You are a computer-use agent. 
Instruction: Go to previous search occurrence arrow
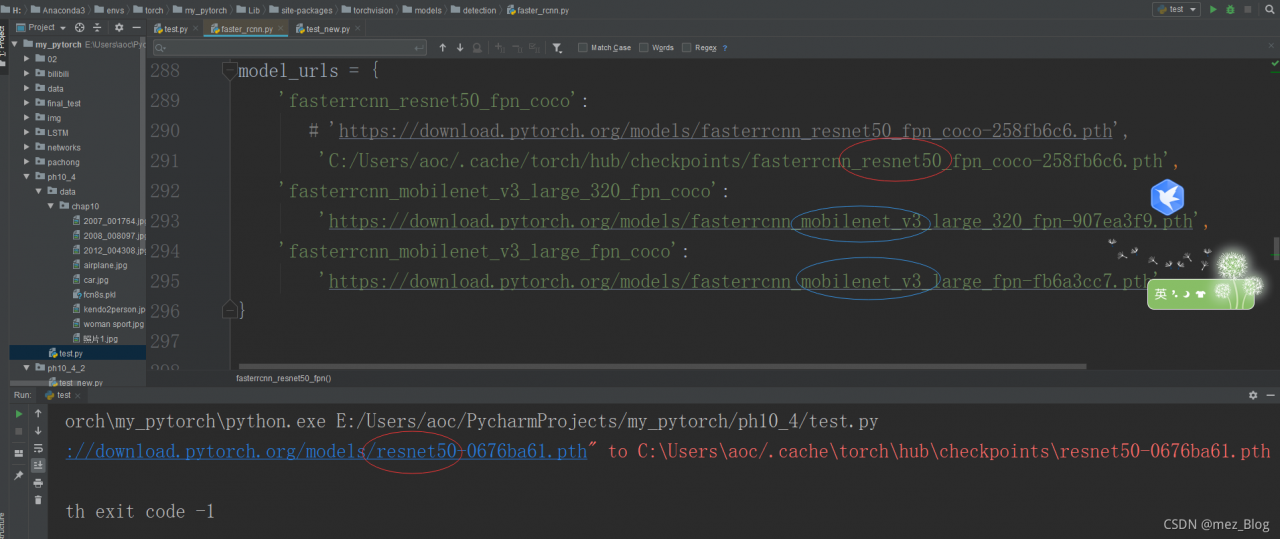[443, 47]
